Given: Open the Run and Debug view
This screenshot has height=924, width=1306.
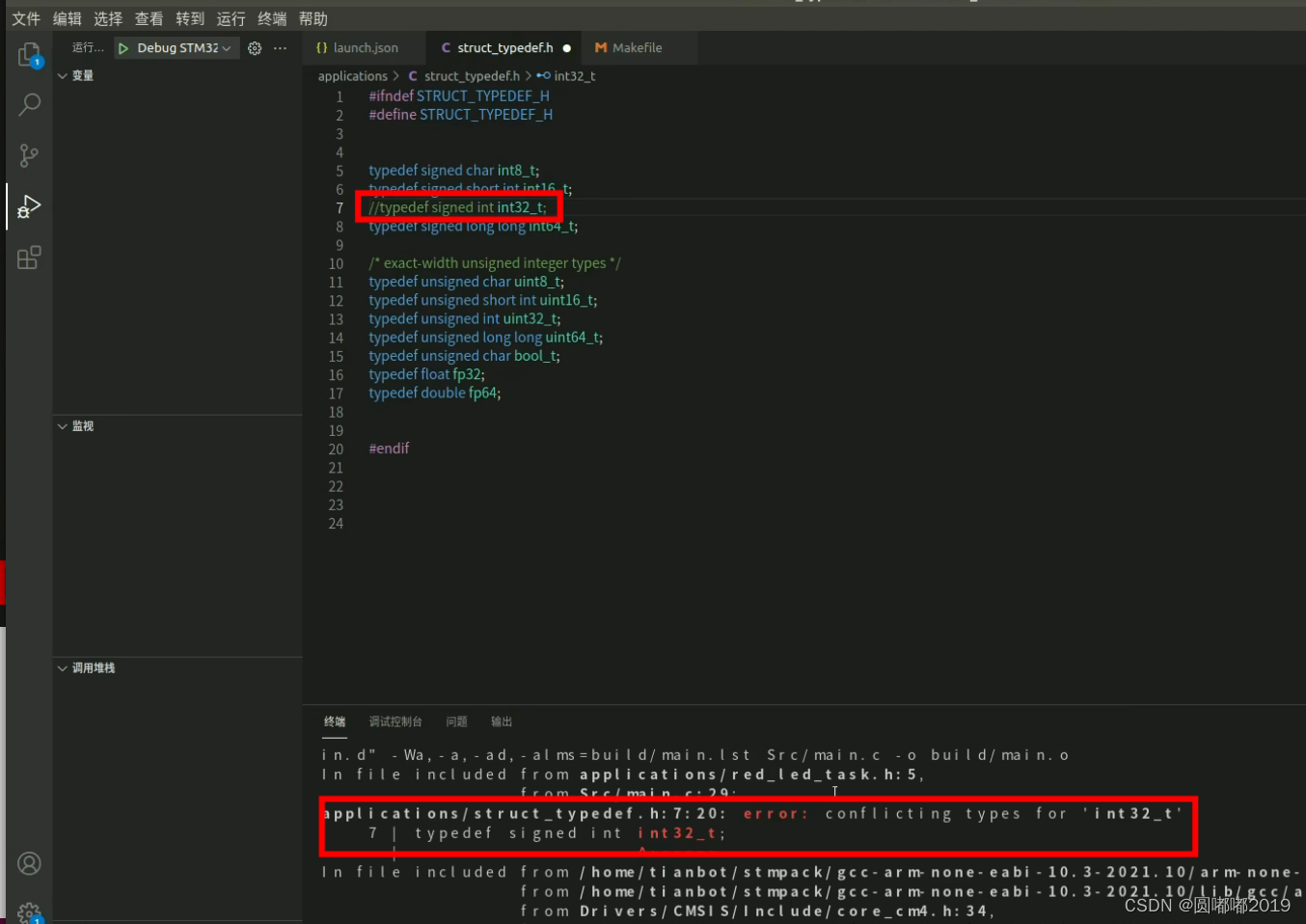Looking at the screenshot, I should pyautogui.click(x=29, y=206).
